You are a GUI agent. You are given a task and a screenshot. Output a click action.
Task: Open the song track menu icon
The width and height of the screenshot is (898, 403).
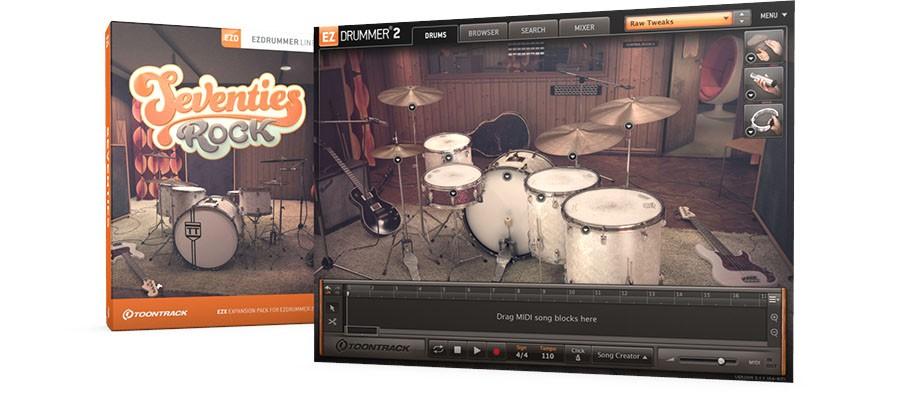[773, 299]
